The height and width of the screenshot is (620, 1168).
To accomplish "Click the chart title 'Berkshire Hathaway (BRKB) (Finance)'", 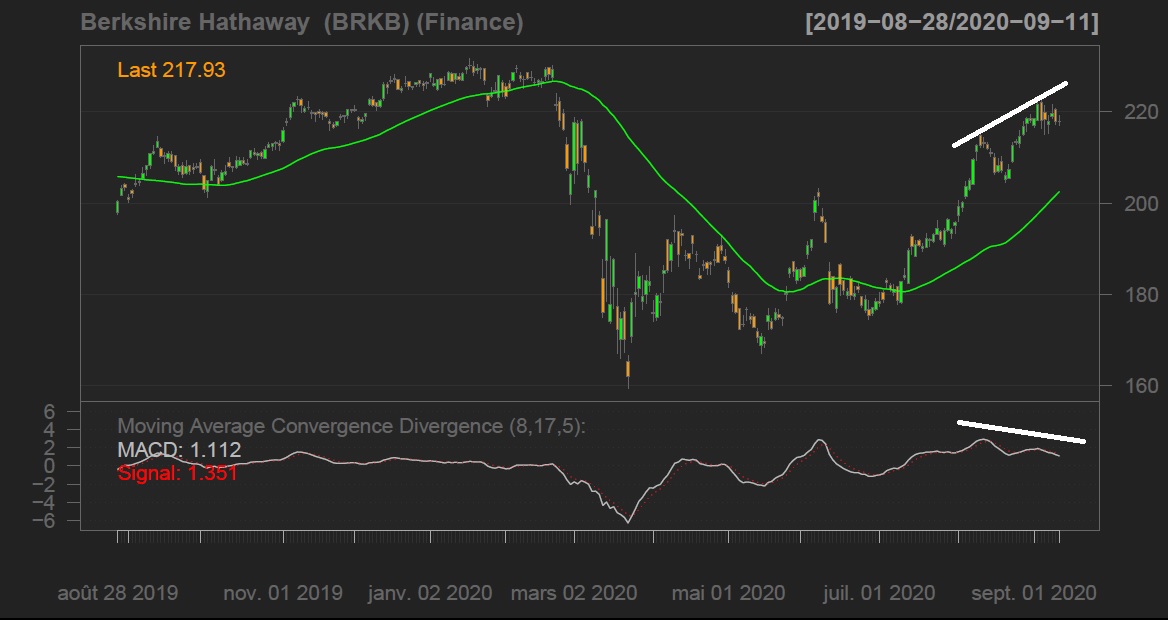I will 302,22.
